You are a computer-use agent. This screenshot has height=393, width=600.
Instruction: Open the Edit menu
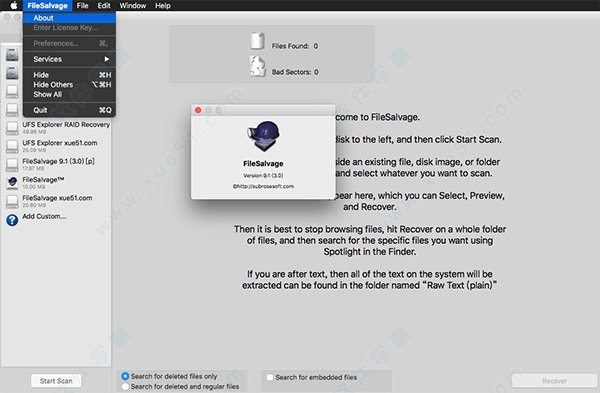[x=104, y=5]
